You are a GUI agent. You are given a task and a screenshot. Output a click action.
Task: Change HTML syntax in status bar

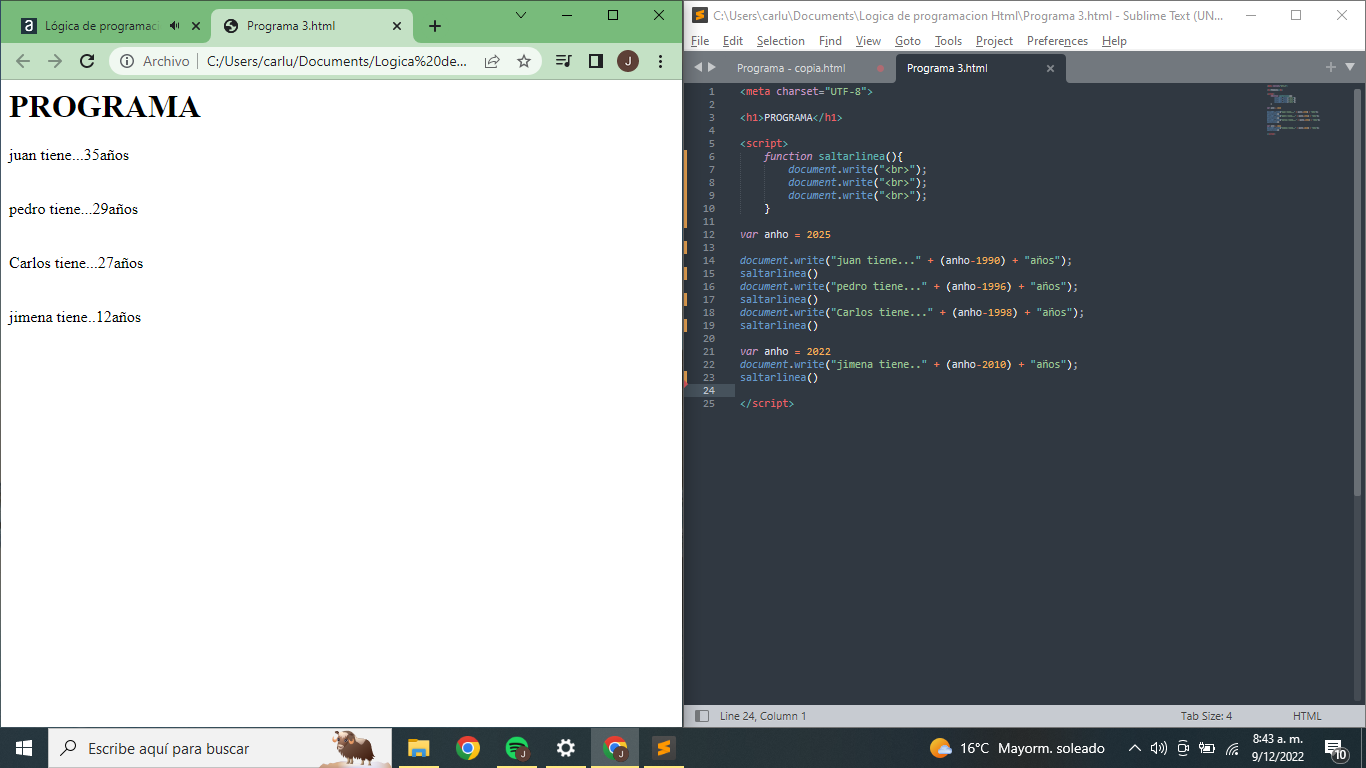pos(1307,716)
